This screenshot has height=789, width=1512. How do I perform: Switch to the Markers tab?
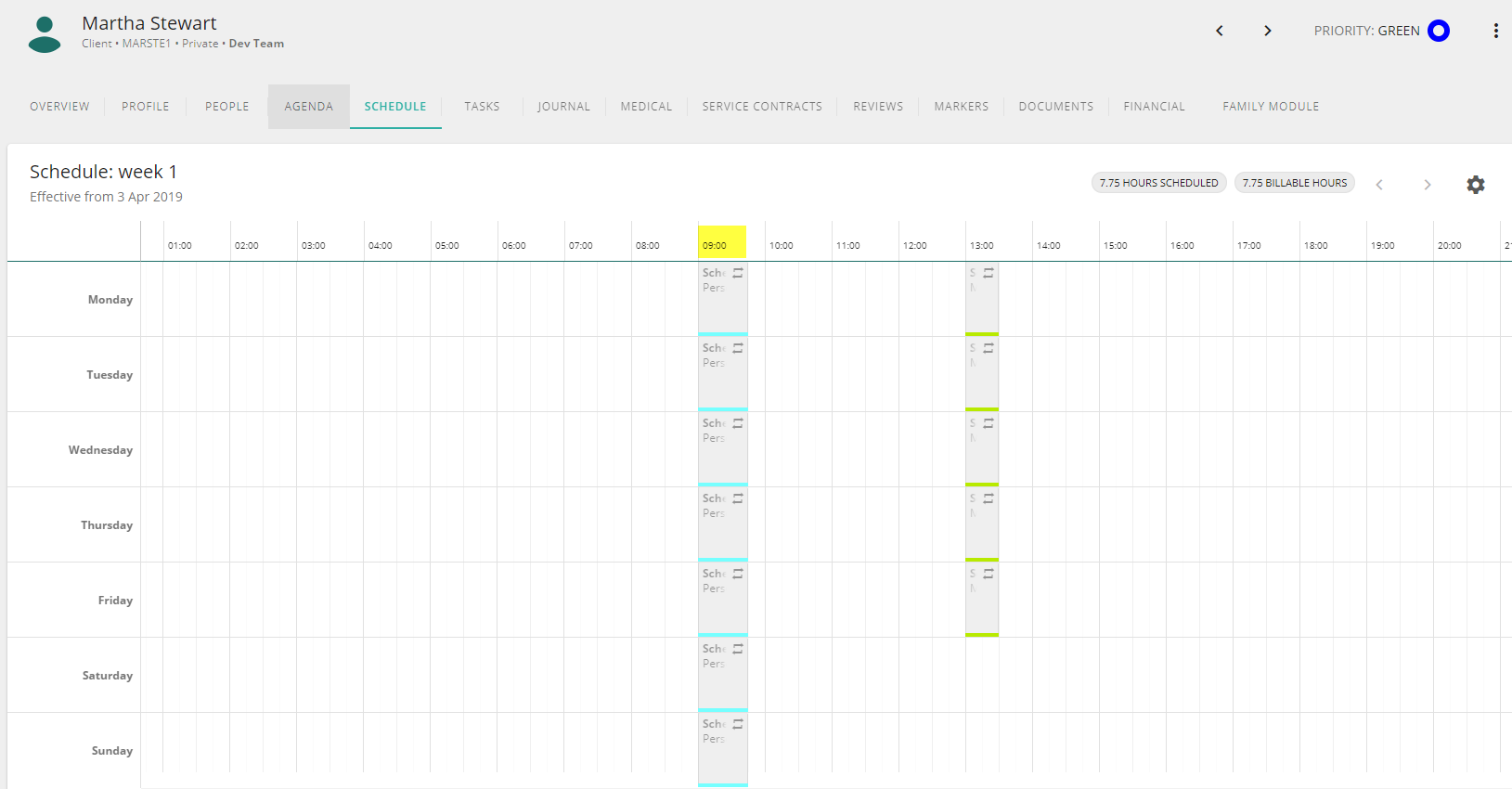(x=962, y=107)
